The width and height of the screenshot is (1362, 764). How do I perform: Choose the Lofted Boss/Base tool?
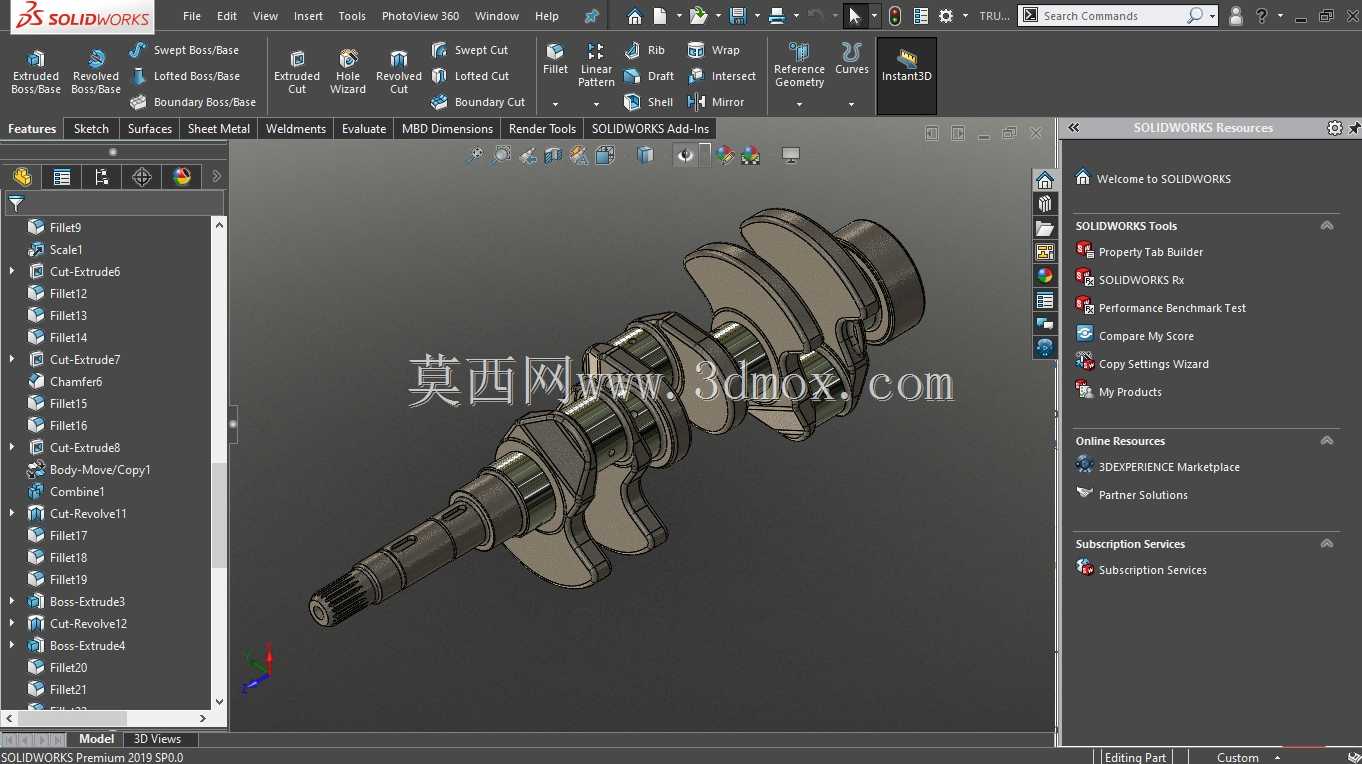click(184, 76)
